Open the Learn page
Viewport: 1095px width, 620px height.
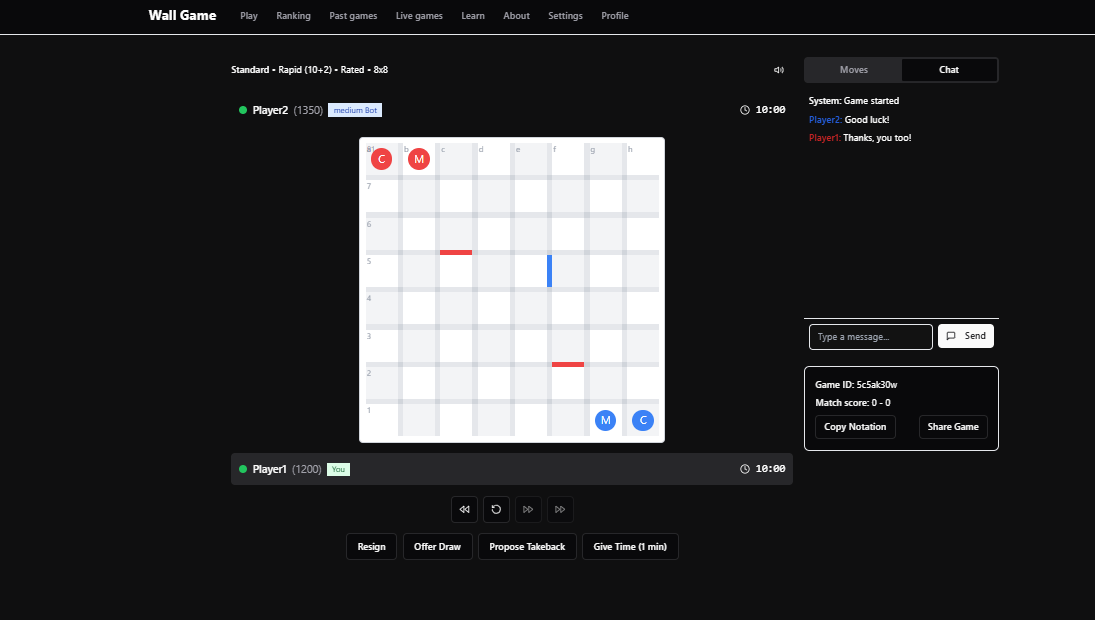pyautogui.click(x=472, y=16)
